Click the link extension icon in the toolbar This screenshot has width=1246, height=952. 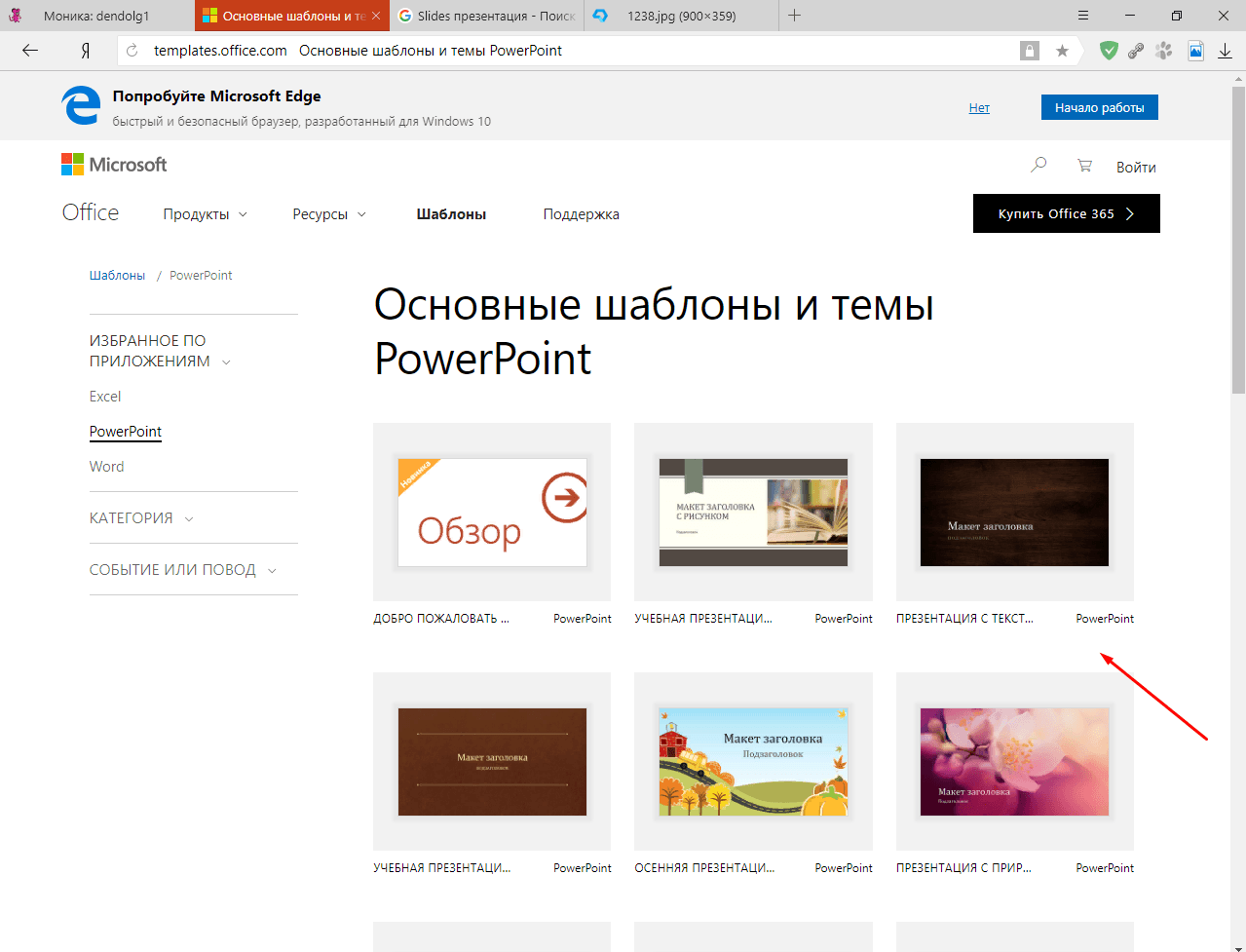click(x=1136, y=51)
